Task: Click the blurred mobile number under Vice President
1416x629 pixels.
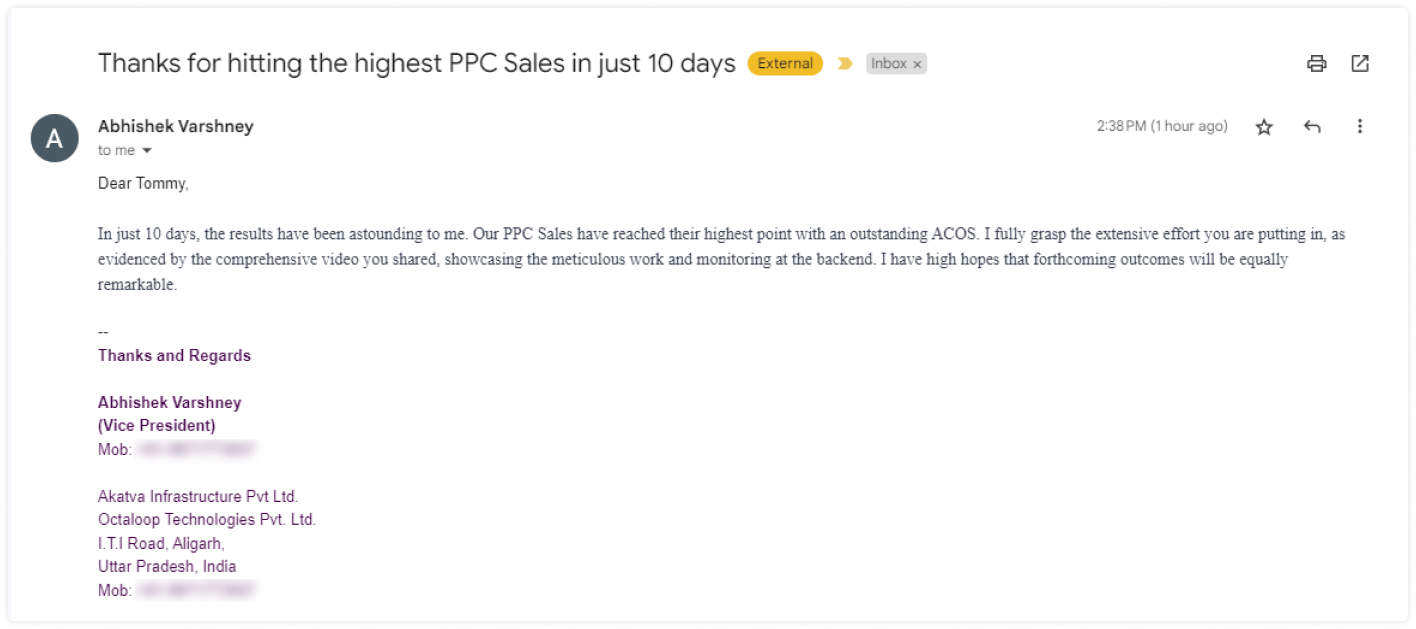Action: (x=197, y=450)
